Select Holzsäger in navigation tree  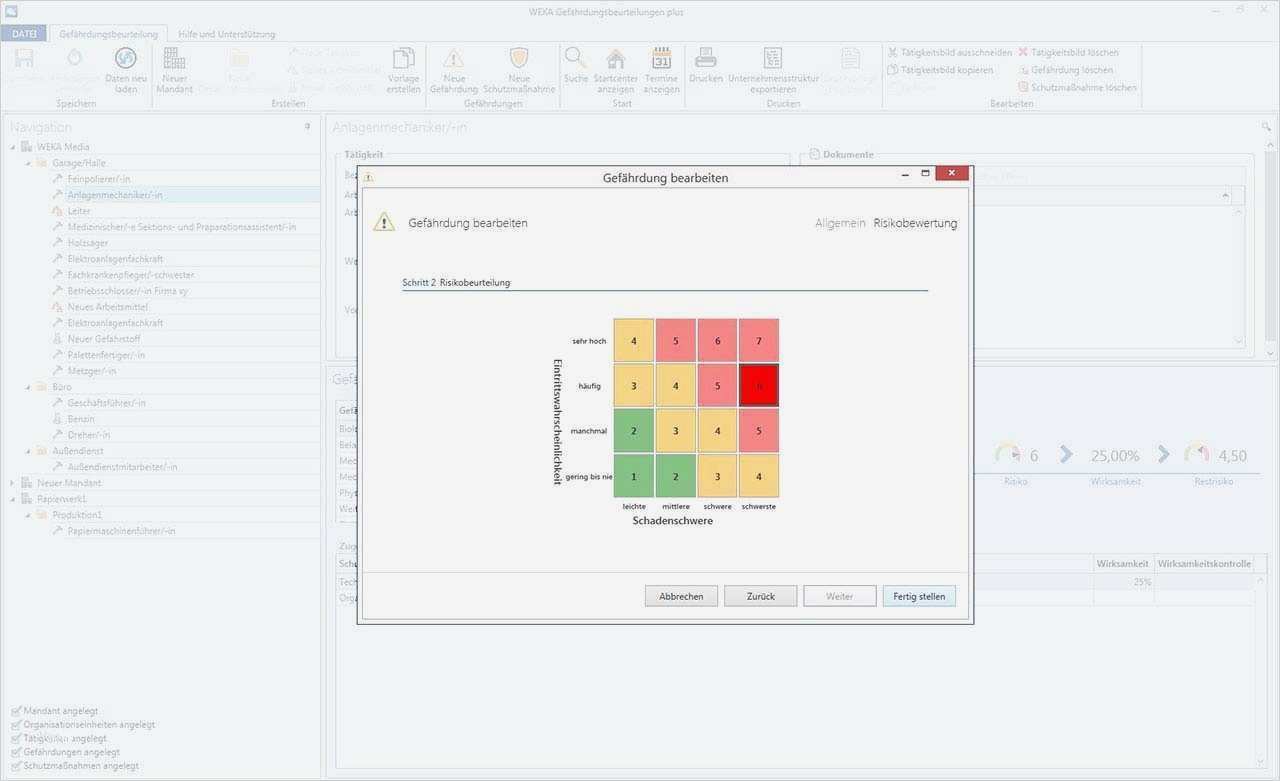coord(88,243)
